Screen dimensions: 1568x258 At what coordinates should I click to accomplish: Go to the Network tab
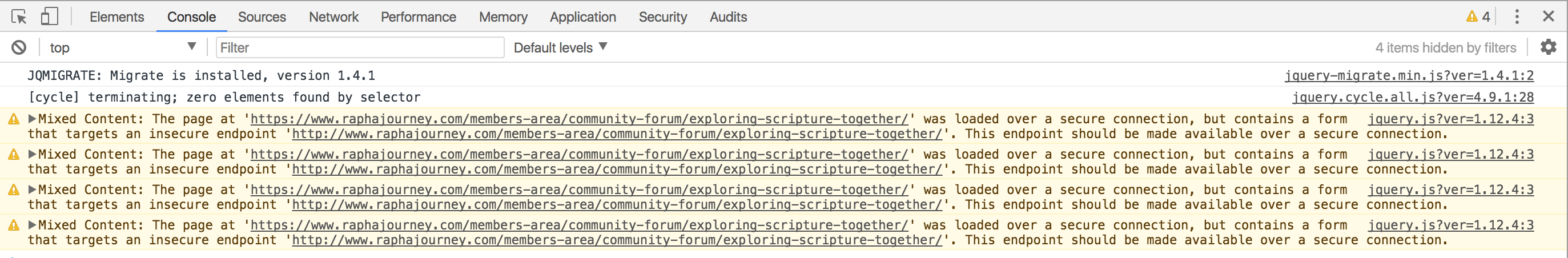pyautogui.click(x=333, y=17)
